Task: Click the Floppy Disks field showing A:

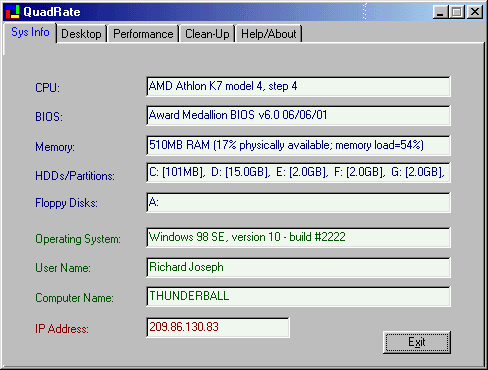Action: (298, 202)
